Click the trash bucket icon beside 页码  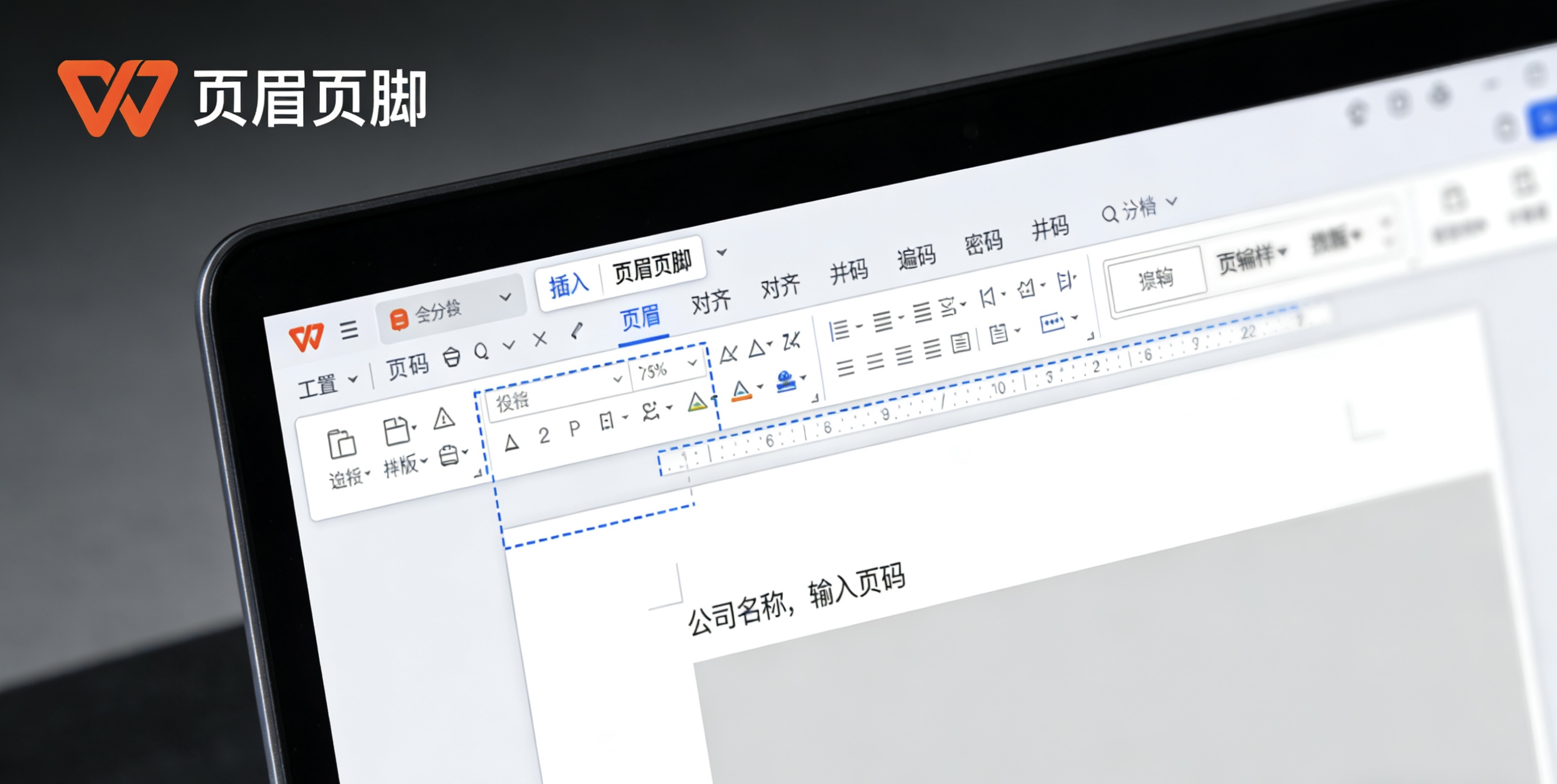[x=451, y=358]
